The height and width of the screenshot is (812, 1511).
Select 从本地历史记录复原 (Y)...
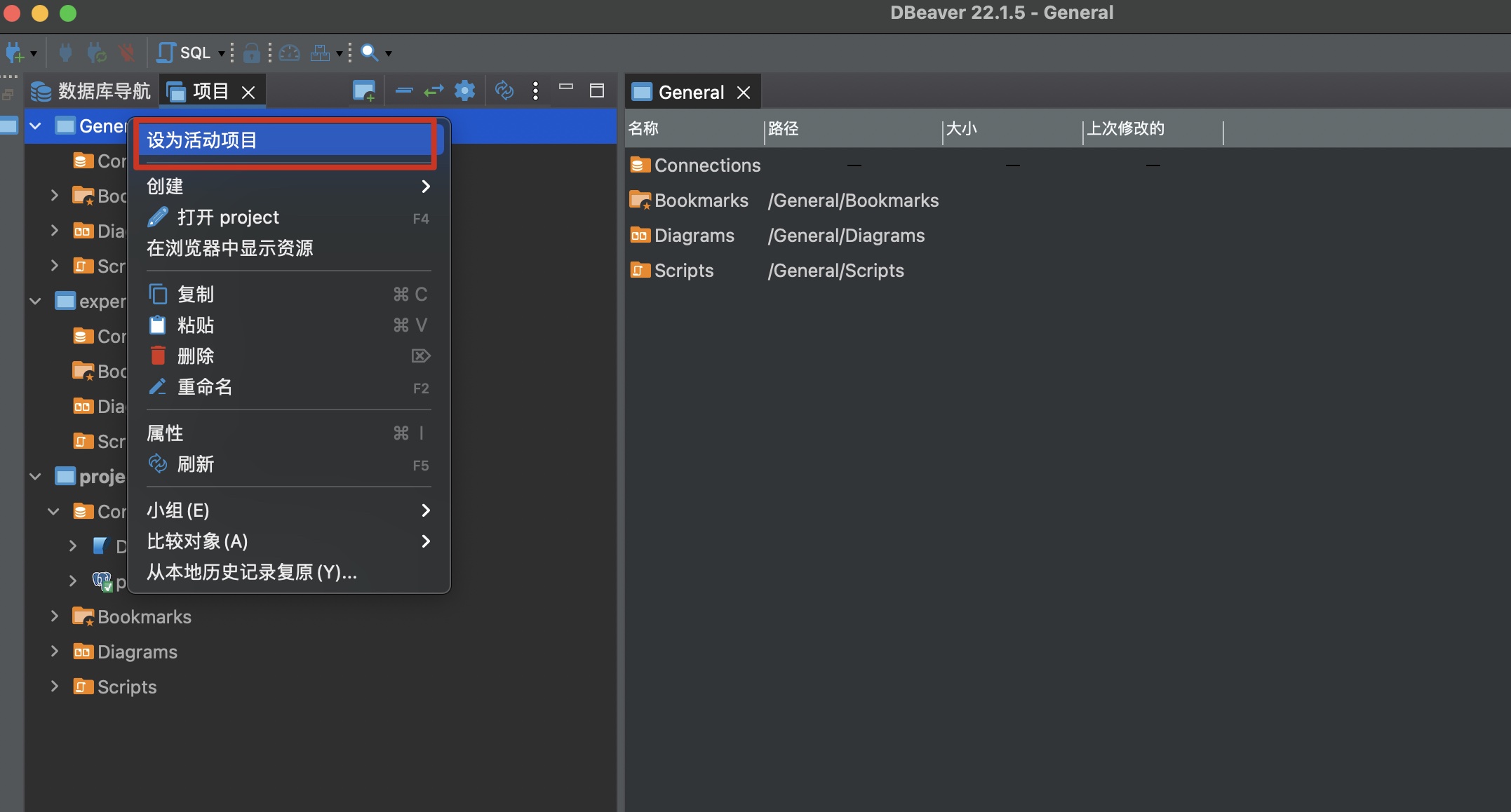288,572
